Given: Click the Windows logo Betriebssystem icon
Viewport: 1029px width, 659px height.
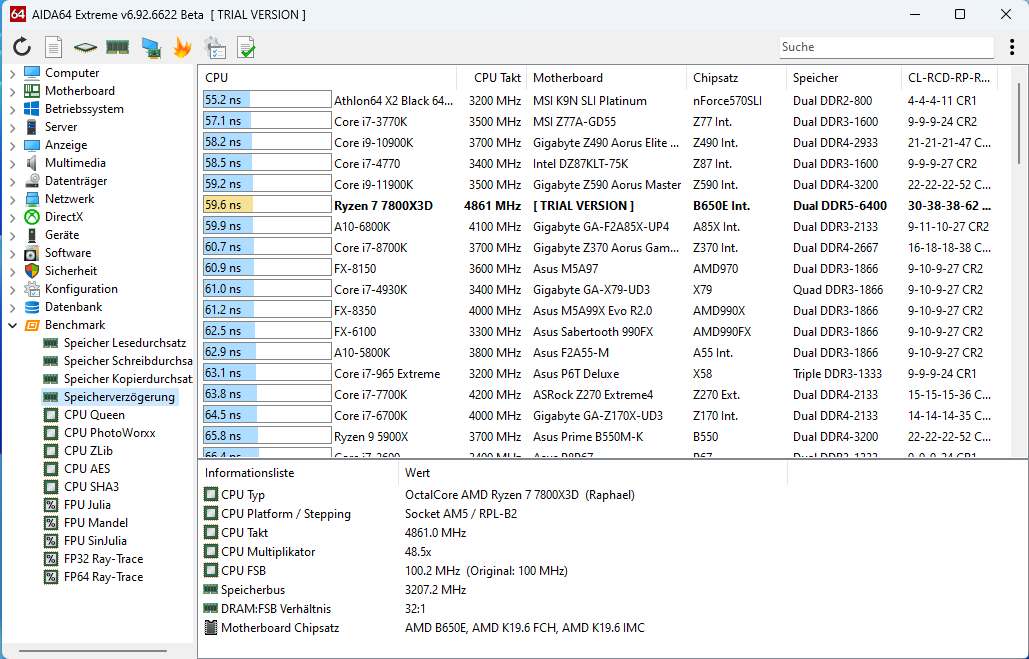Looking at the screenshot, I should click(x=32, y=109).
